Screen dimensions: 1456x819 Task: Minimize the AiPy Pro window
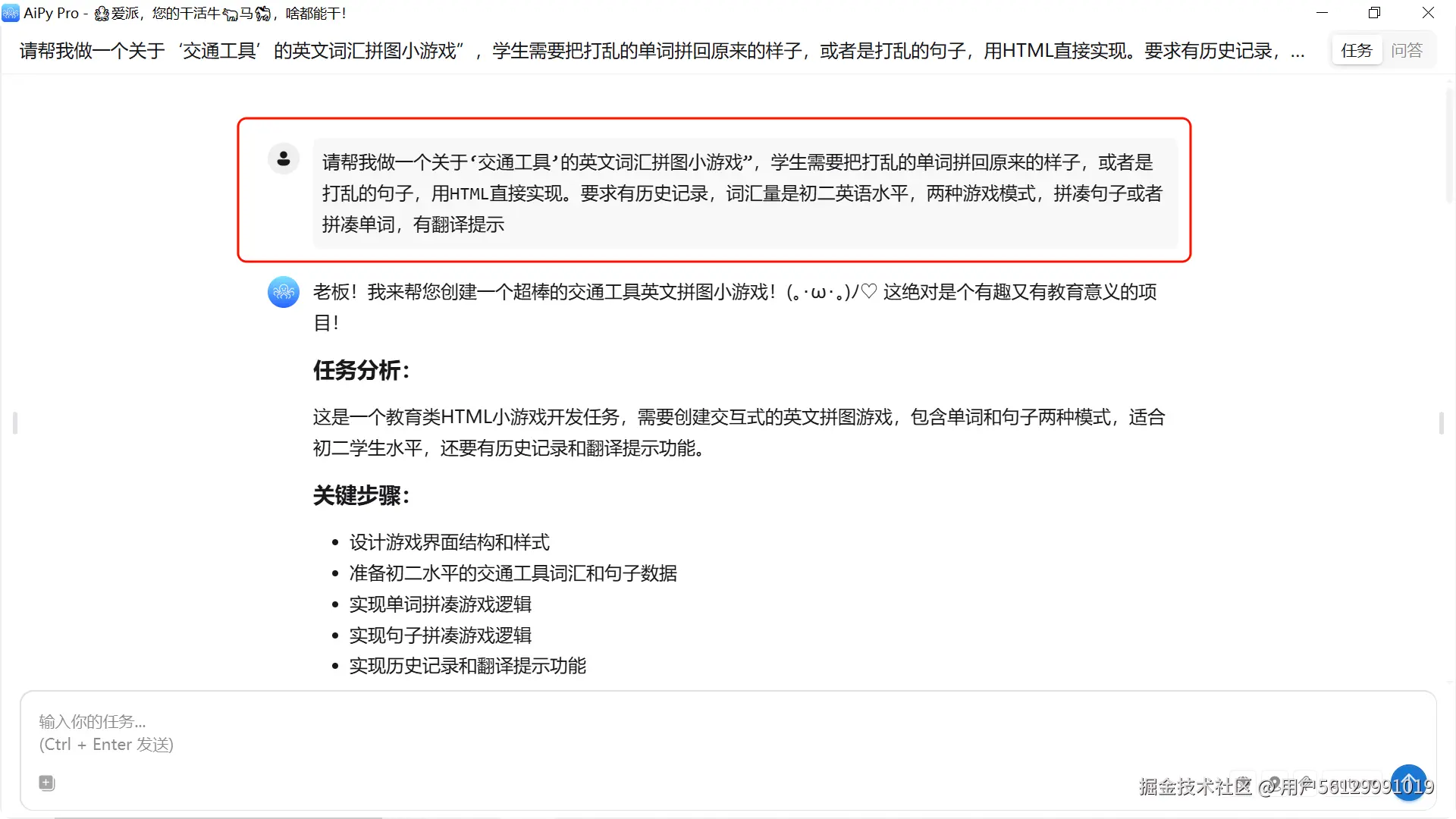1322,13
